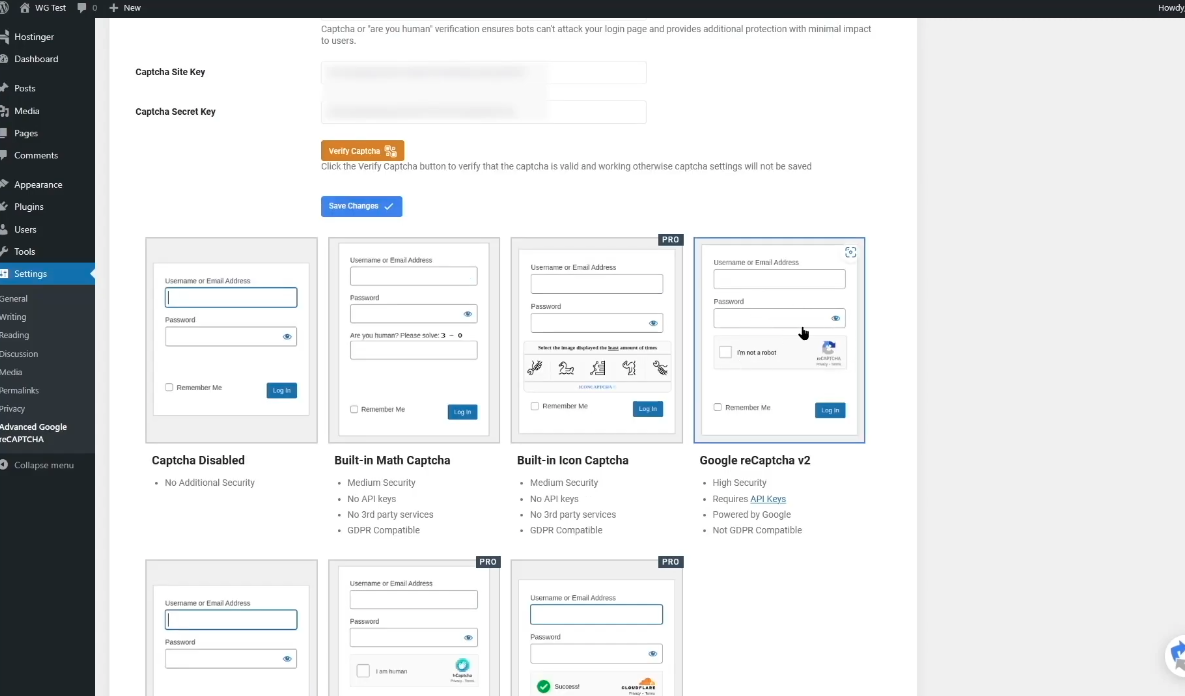Follow the API Keys link

point(768,499)
